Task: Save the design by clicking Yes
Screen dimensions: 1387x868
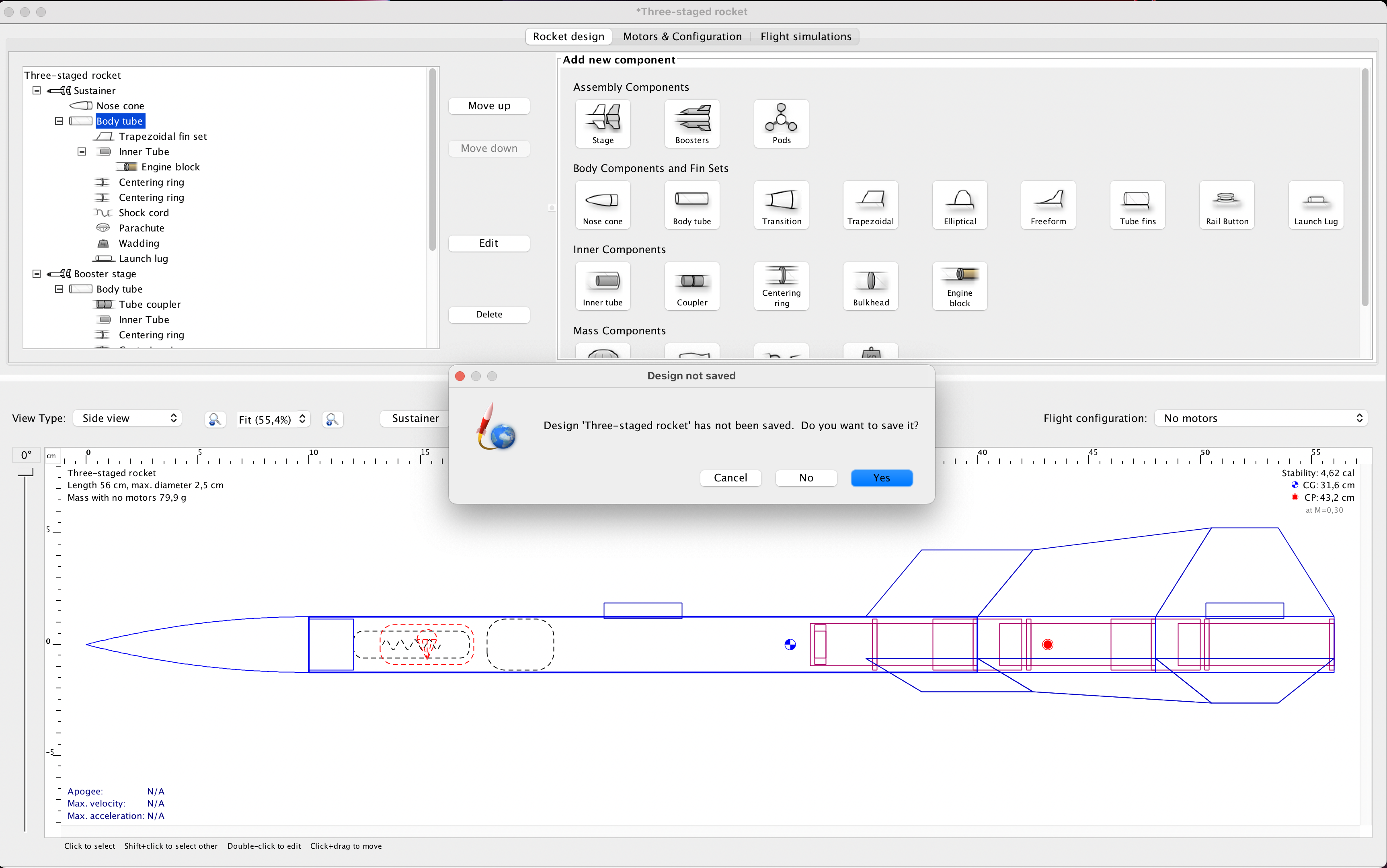Action: 882,478
